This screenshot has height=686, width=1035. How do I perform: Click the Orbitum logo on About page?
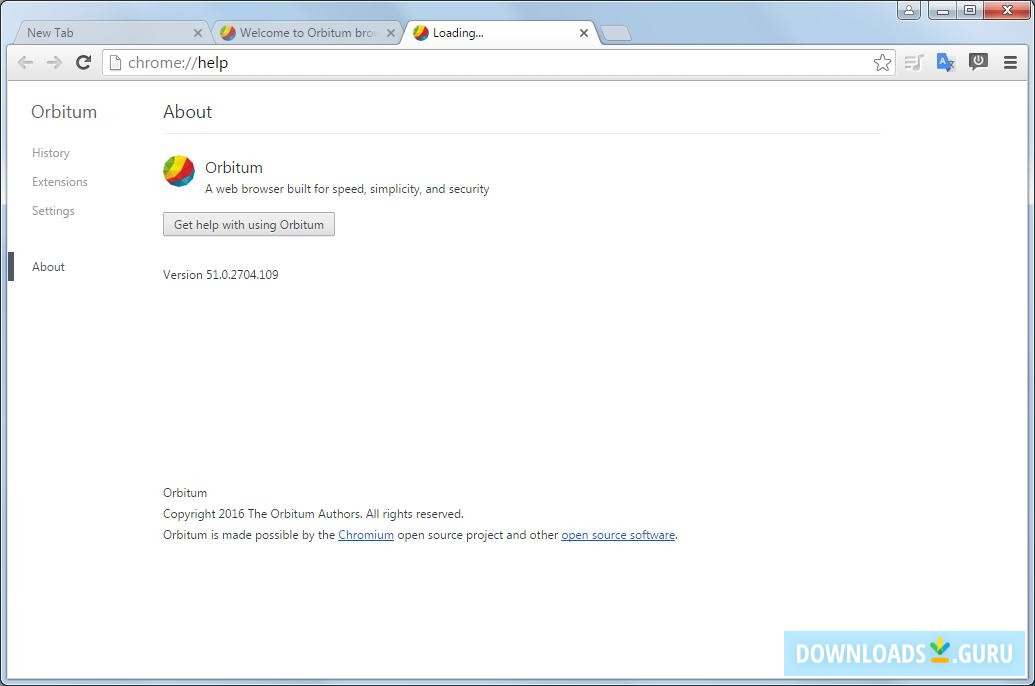179,171
